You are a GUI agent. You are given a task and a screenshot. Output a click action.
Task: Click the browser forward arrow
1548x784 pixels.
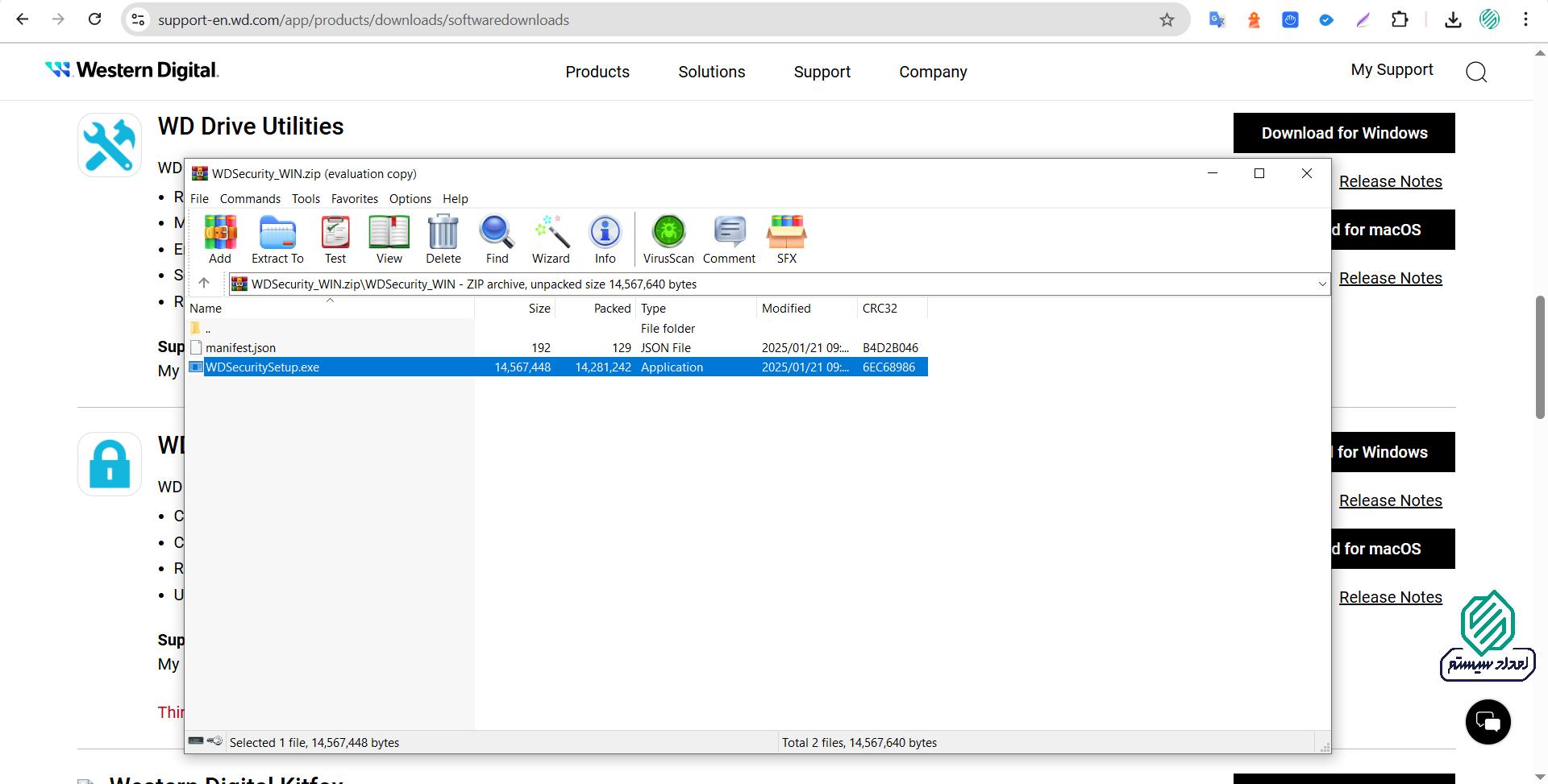coord(58,19)
